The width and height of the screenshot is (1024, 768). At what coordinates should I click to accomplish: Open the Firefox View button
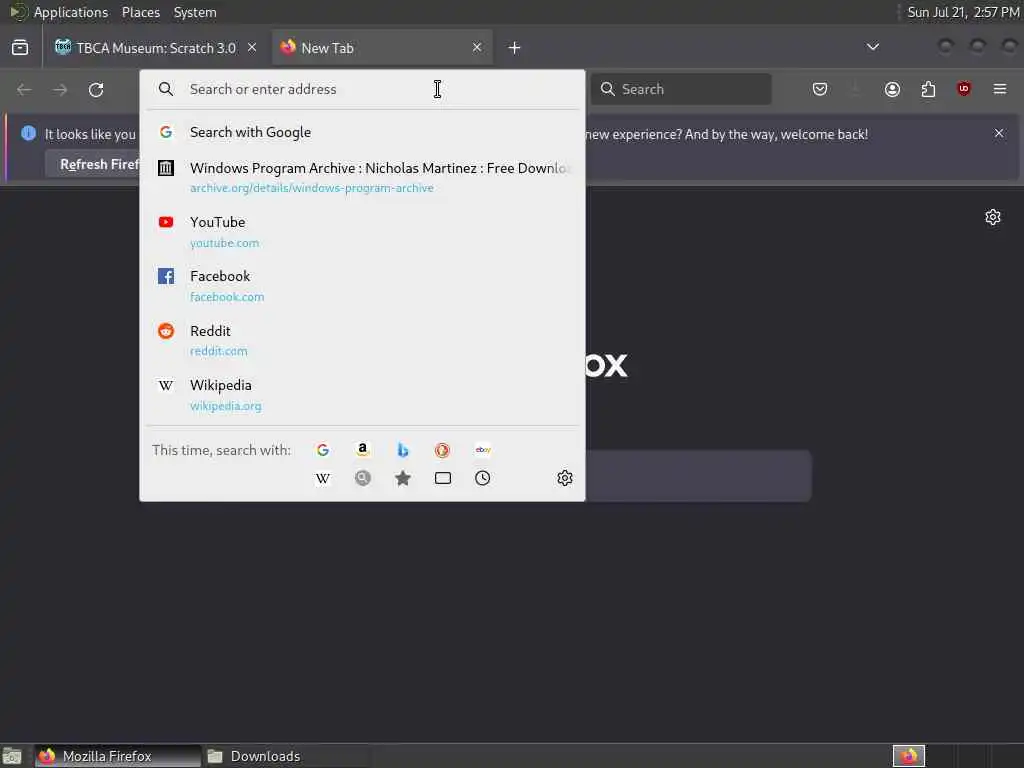click(x=20, y=48)
